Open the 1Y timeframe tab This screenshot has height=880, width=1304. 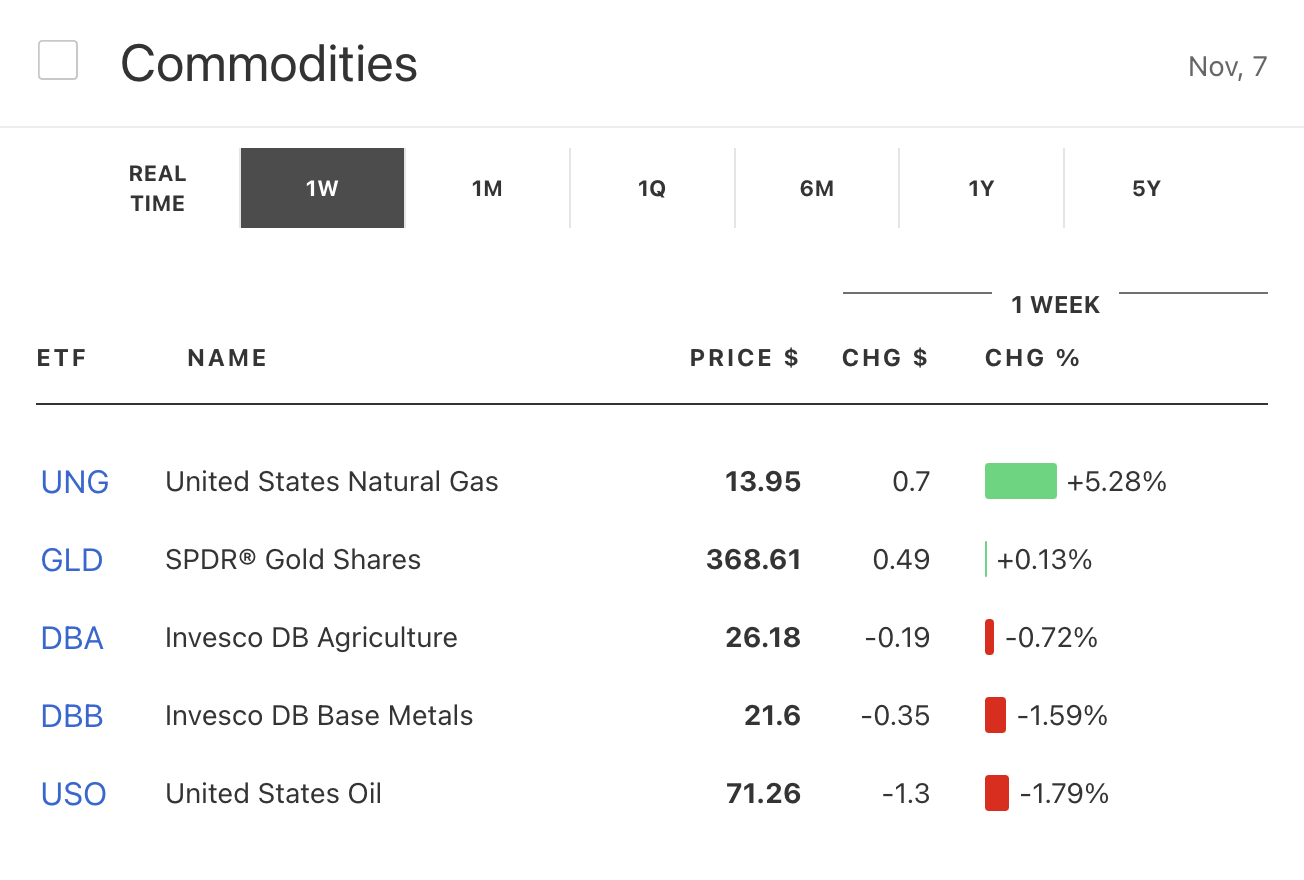pos(981,189)
